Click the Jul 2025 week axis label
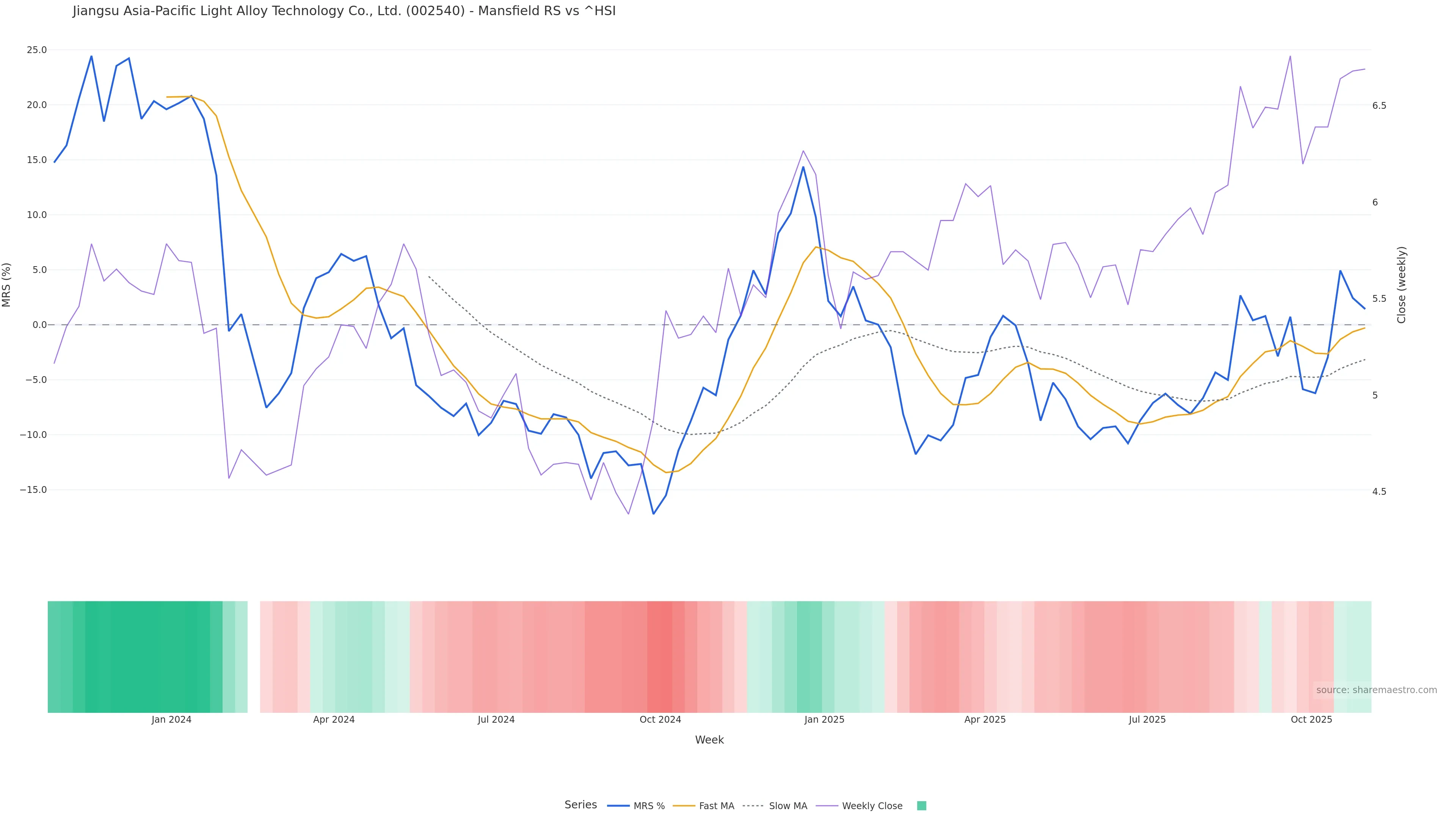Viewport: 1456px width, 819px height. coord(1147,720)
